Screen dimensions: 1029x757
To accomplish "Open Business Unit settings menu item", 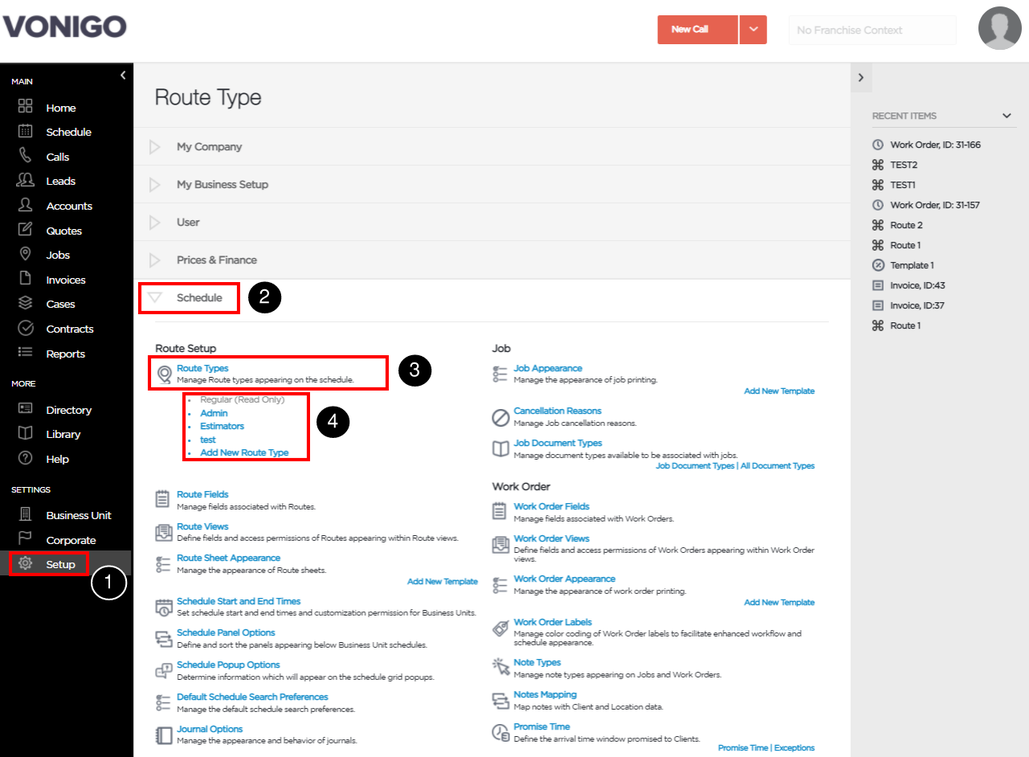I will click(79, 516).
